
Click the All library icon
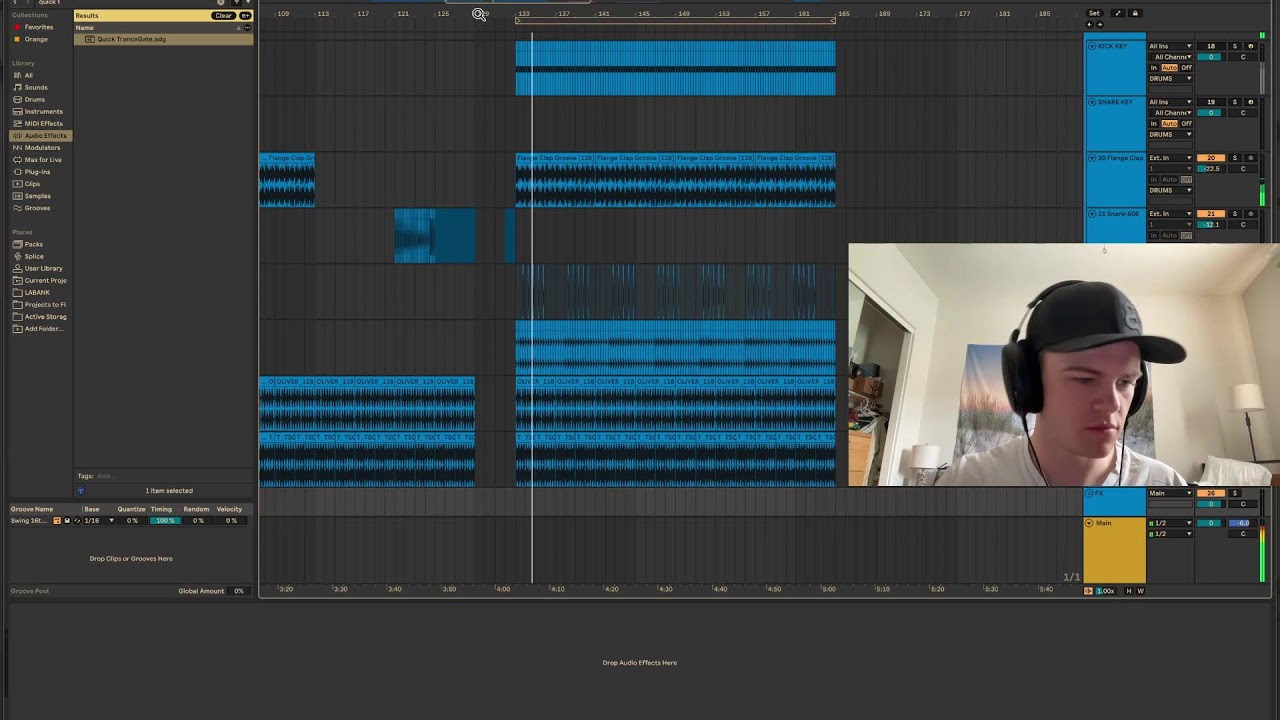pyautogui.click(x=17, y=75)
